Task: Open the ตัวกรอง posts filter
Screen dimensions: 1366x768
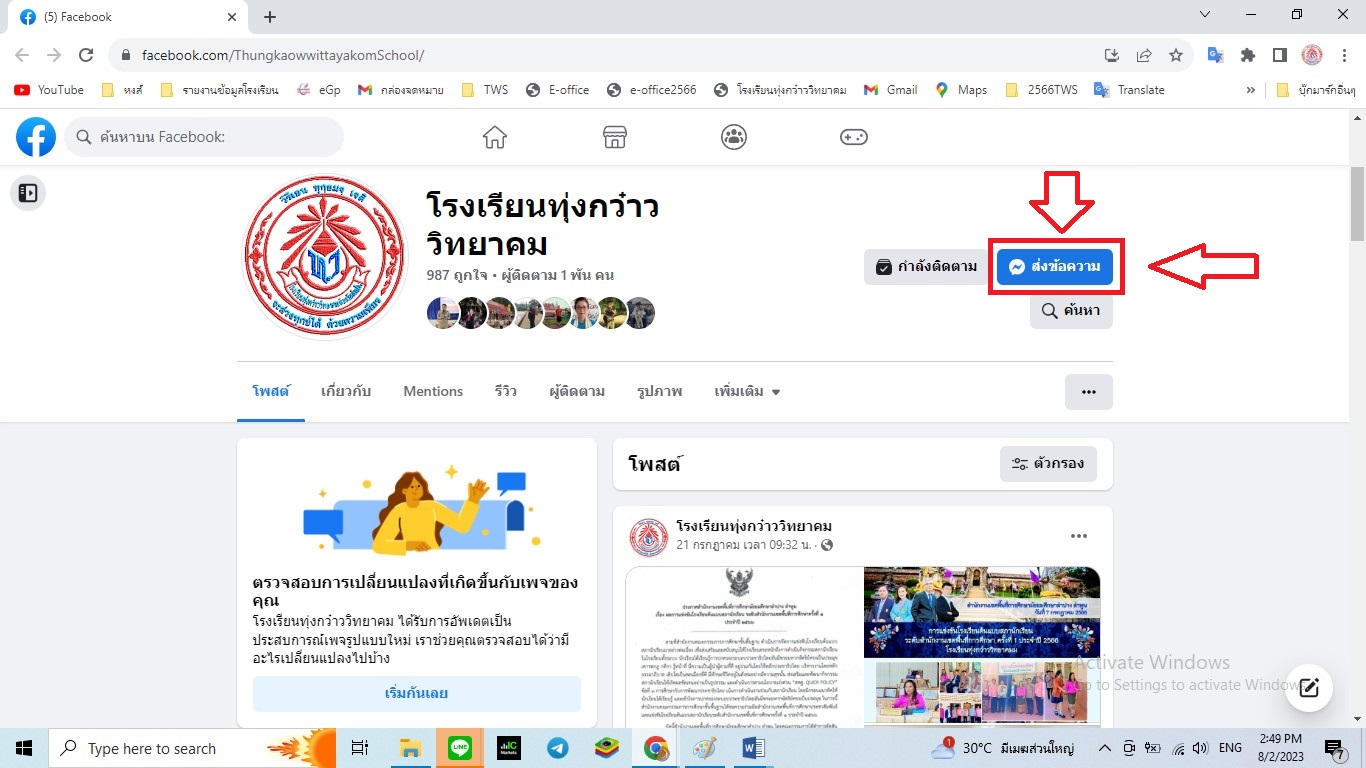Action: pyautogui.click(x=1048, y=464)
